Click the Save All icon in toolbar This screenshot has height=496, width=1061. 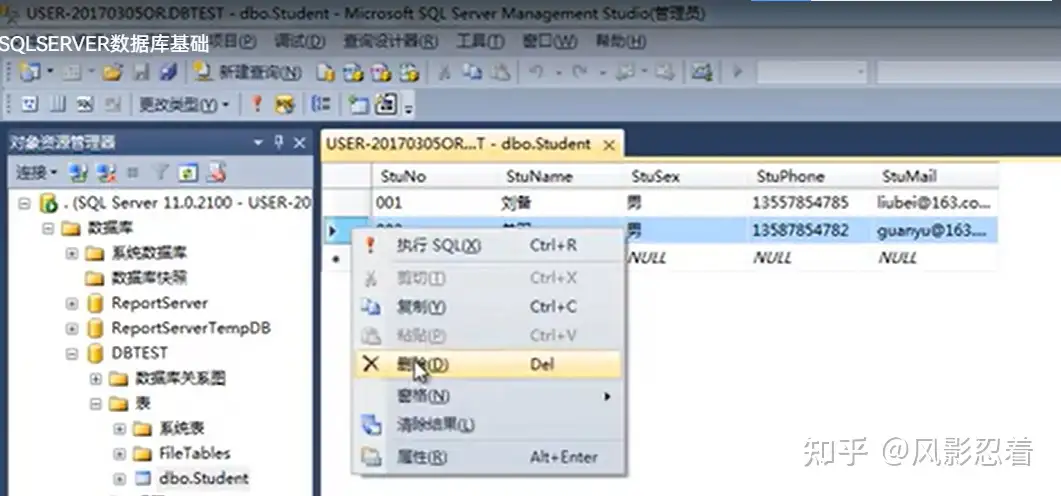(x=168, y=72)
